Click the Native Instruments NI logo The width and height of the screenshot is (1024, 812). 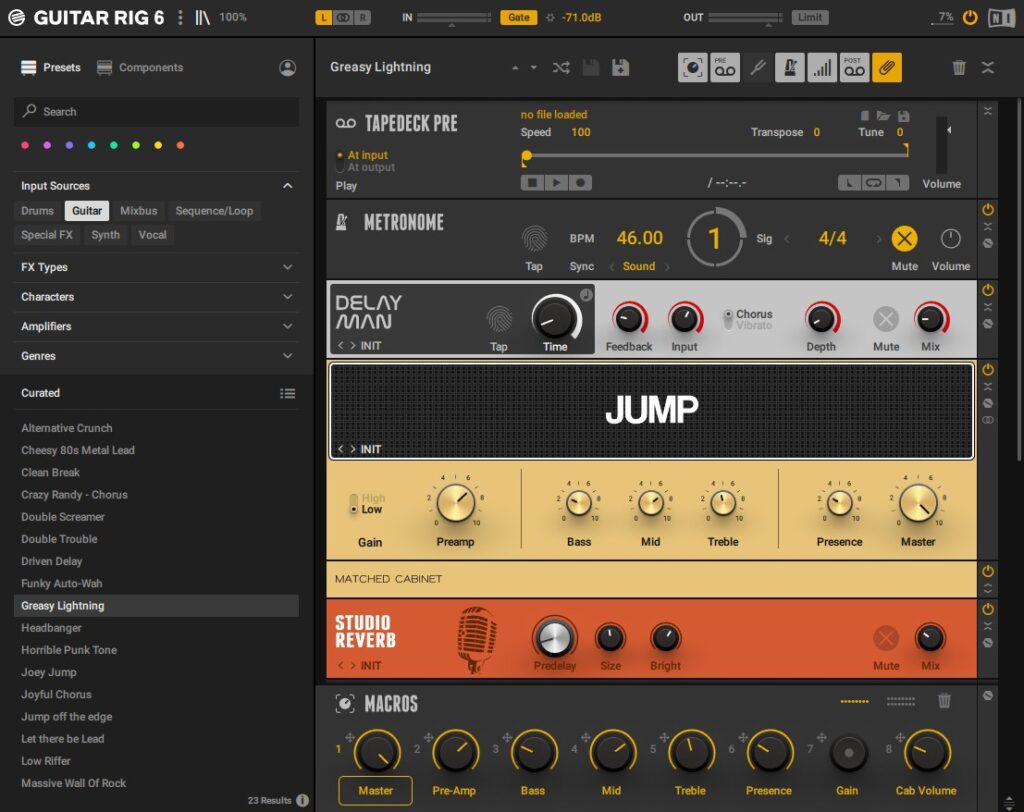pos(1001,18)
